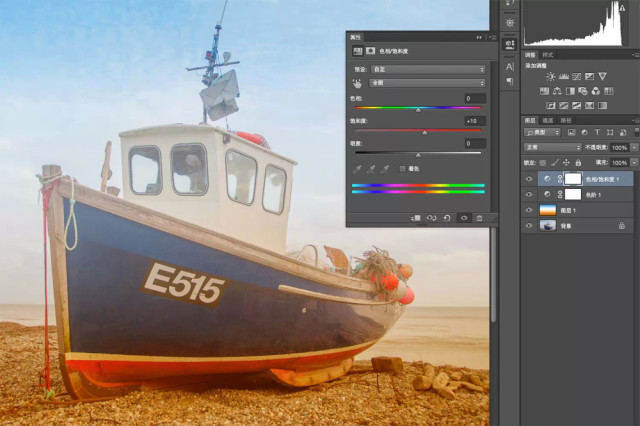Switch to the 调整 tab

530,54
